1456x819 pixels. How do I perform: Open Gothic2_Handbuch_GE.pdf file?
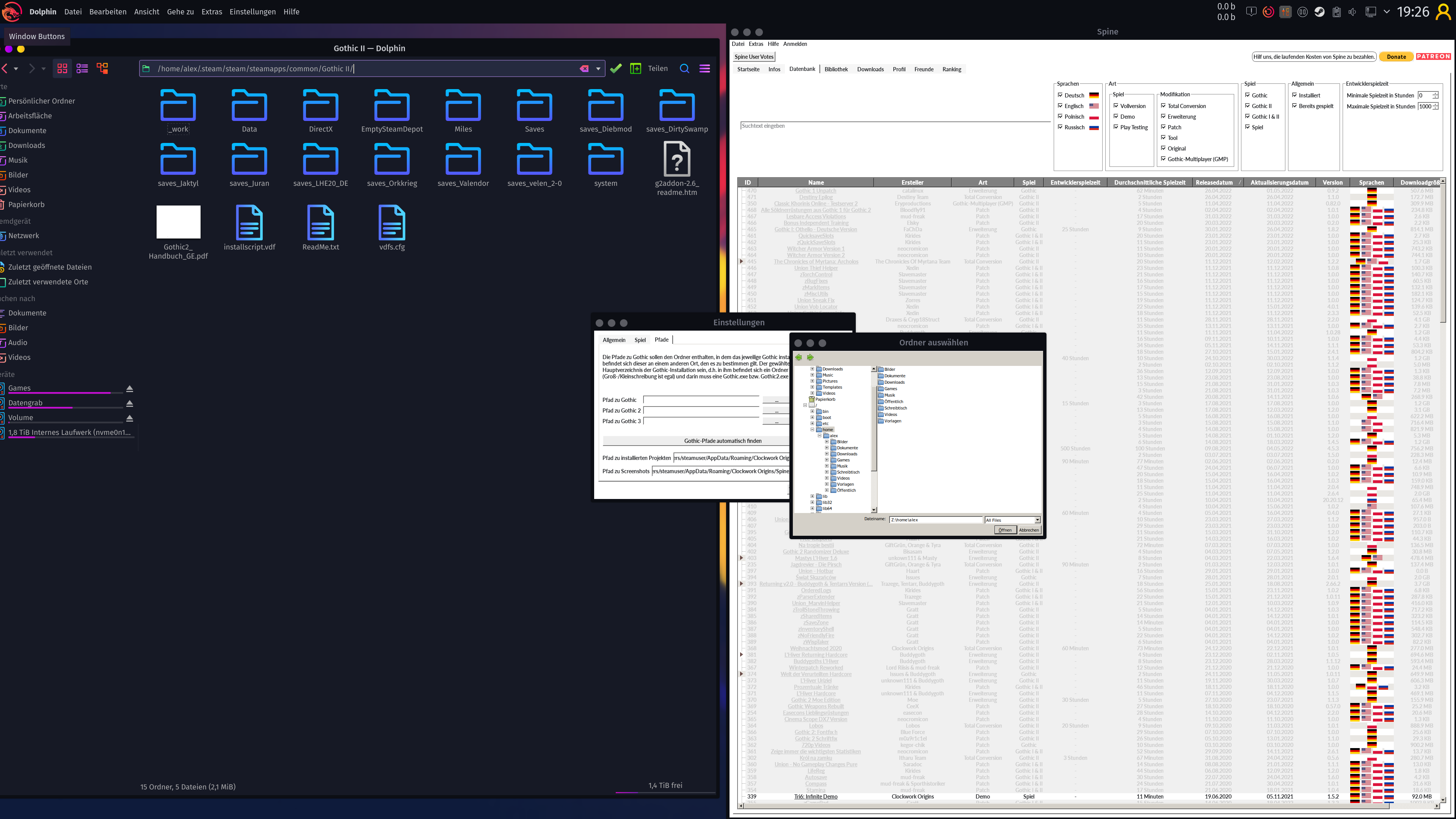pos(178,222)
